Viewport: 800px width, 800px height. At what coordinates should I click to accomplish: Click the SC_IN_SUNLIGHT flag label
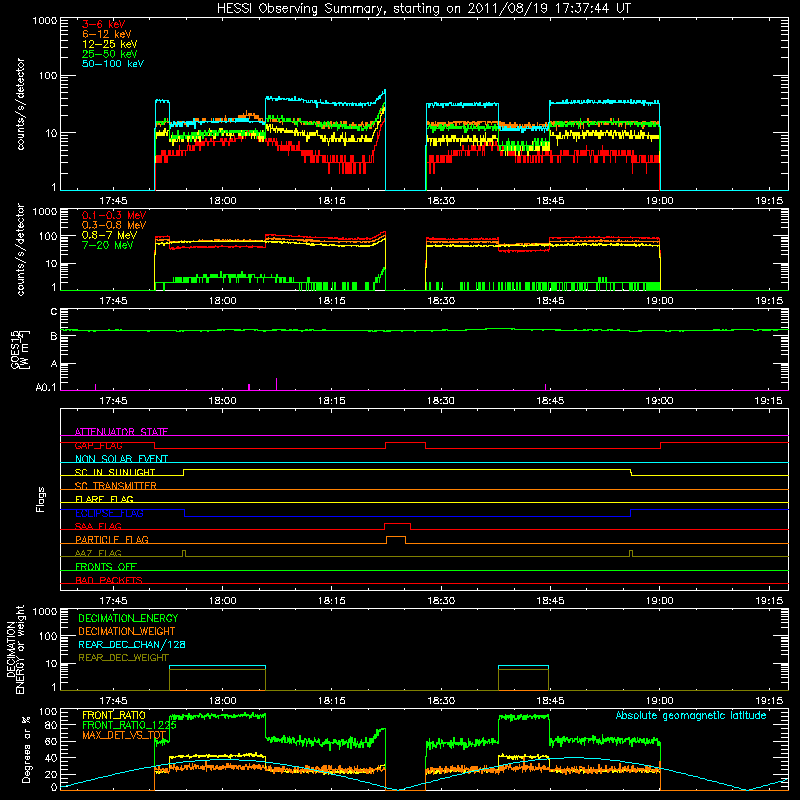[115, 472]
